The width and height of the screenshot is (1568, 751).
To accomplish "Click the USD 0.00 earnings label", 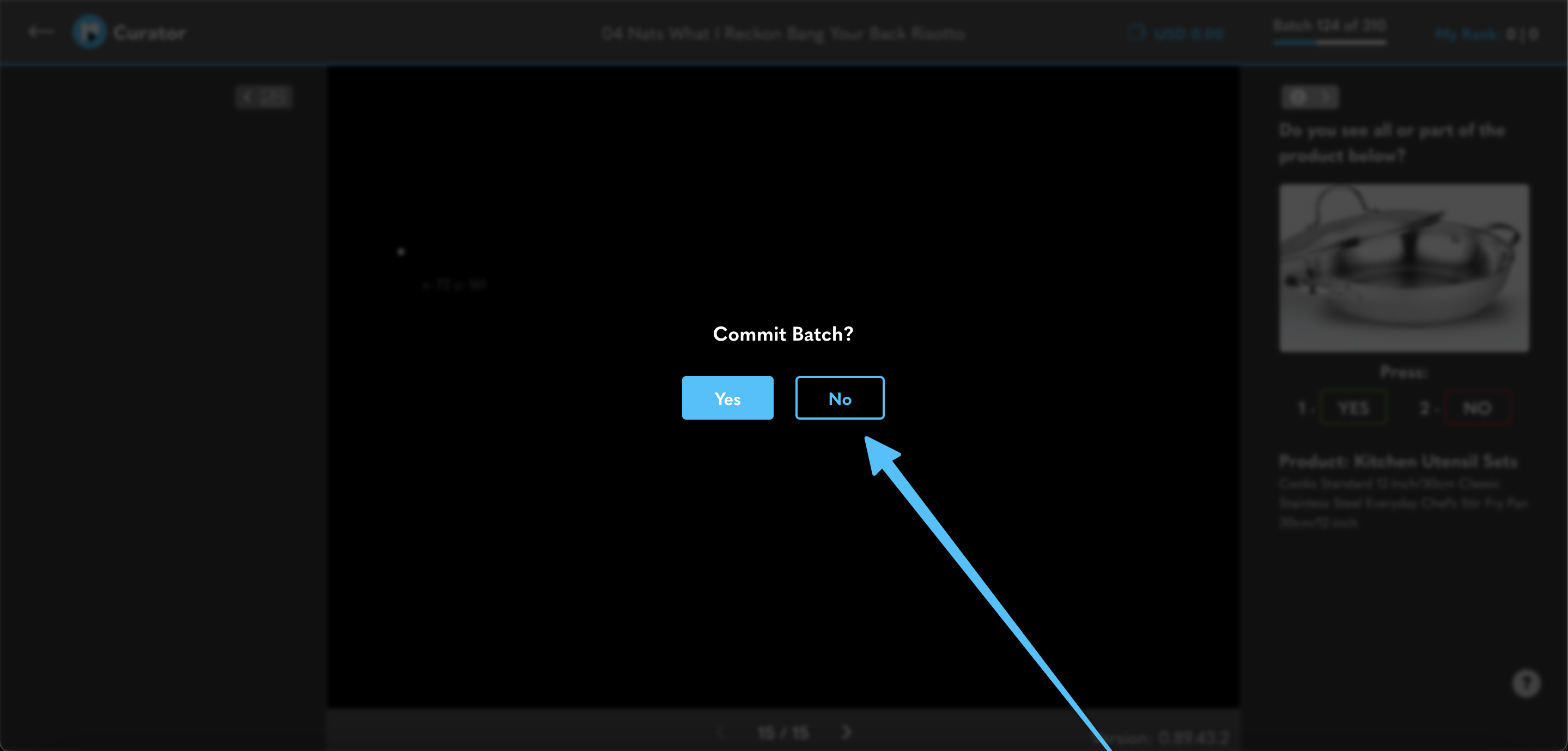I will point(1189,33).
